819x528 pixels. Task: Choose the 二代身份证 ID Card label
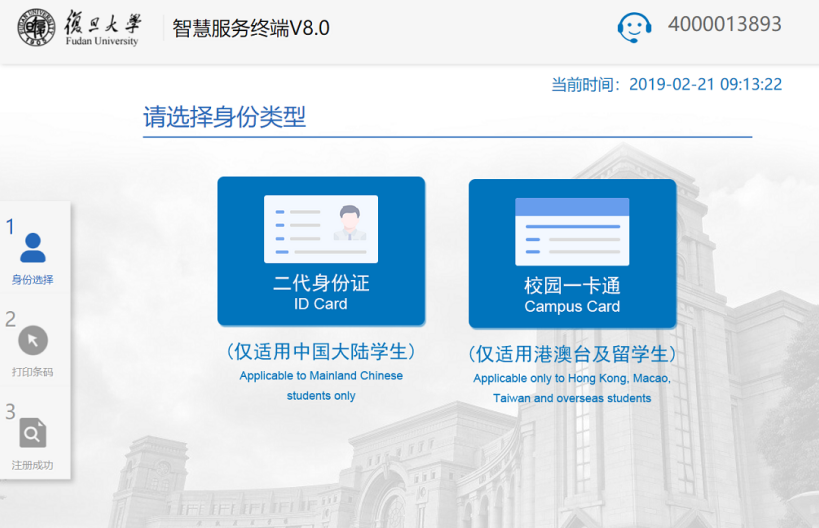tap(321, 292)
